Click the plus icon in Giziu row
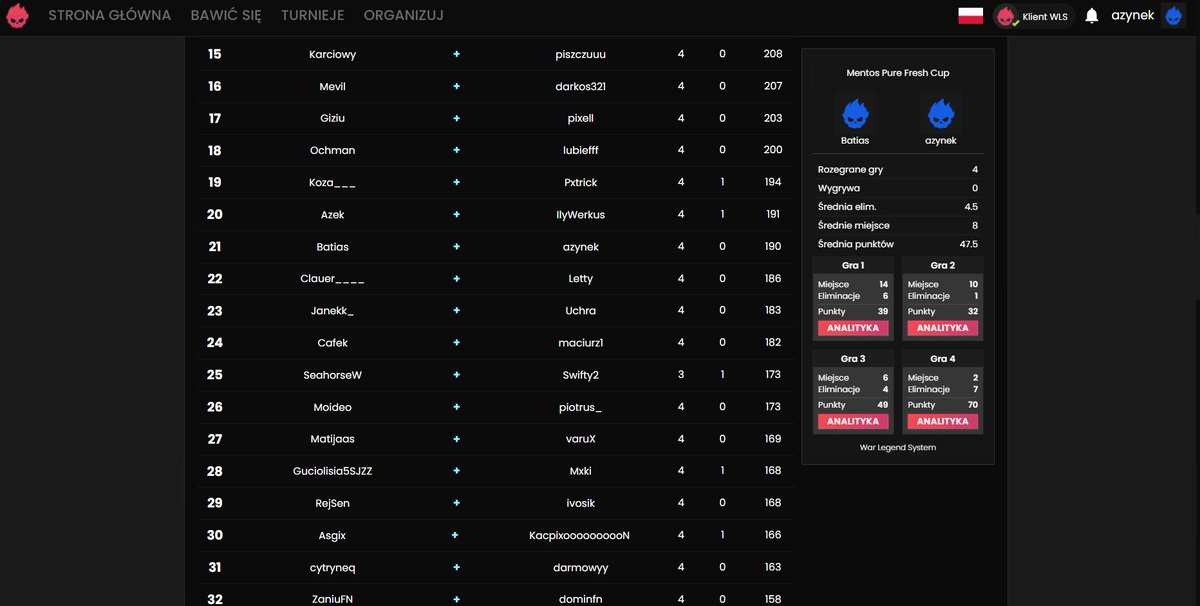Viewport: 1200px width, 606px height. coord(456,118)
